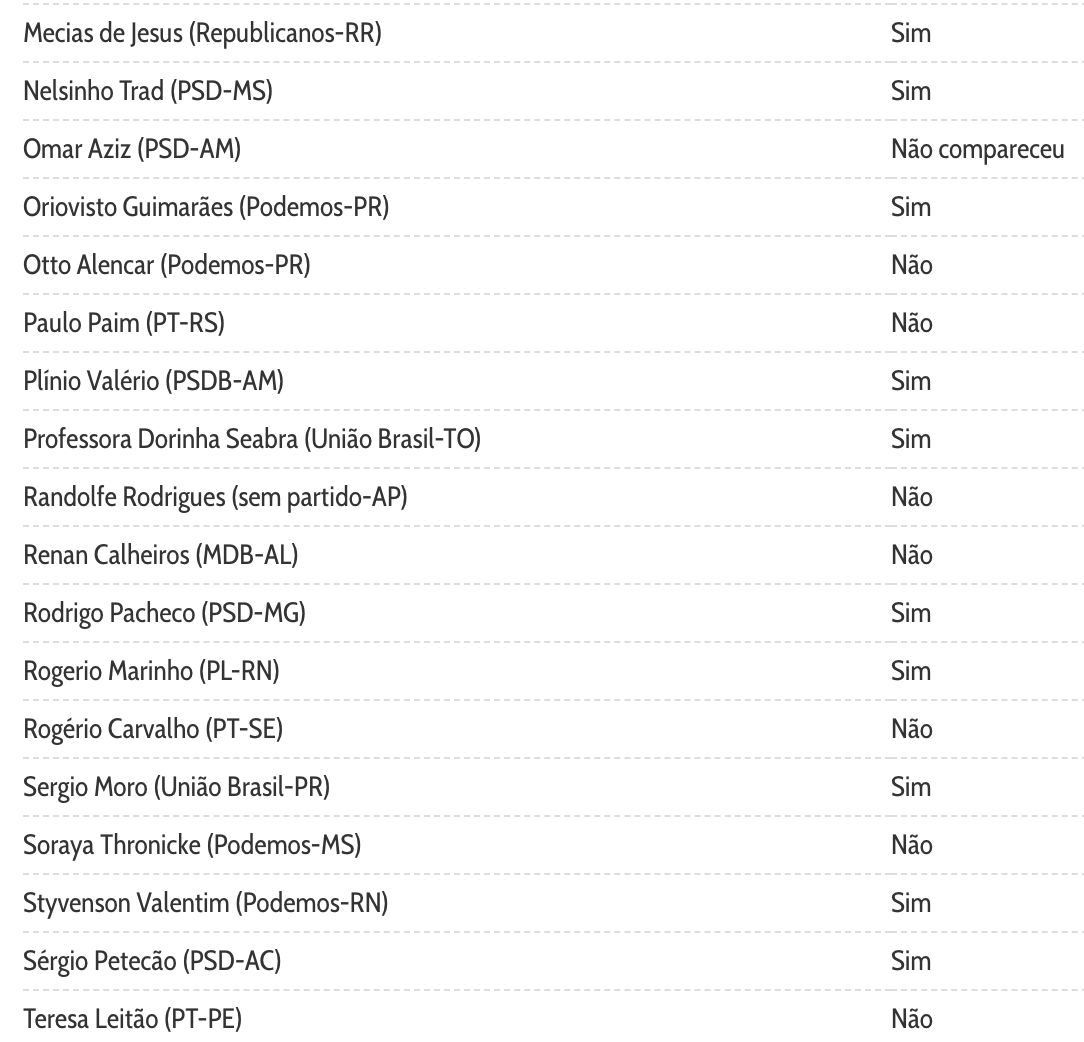Click the 'Sim' vote beside Sergio Moro
Image resolution: width=1084 pixels, height=1042 pixels.
coord(910,788)
